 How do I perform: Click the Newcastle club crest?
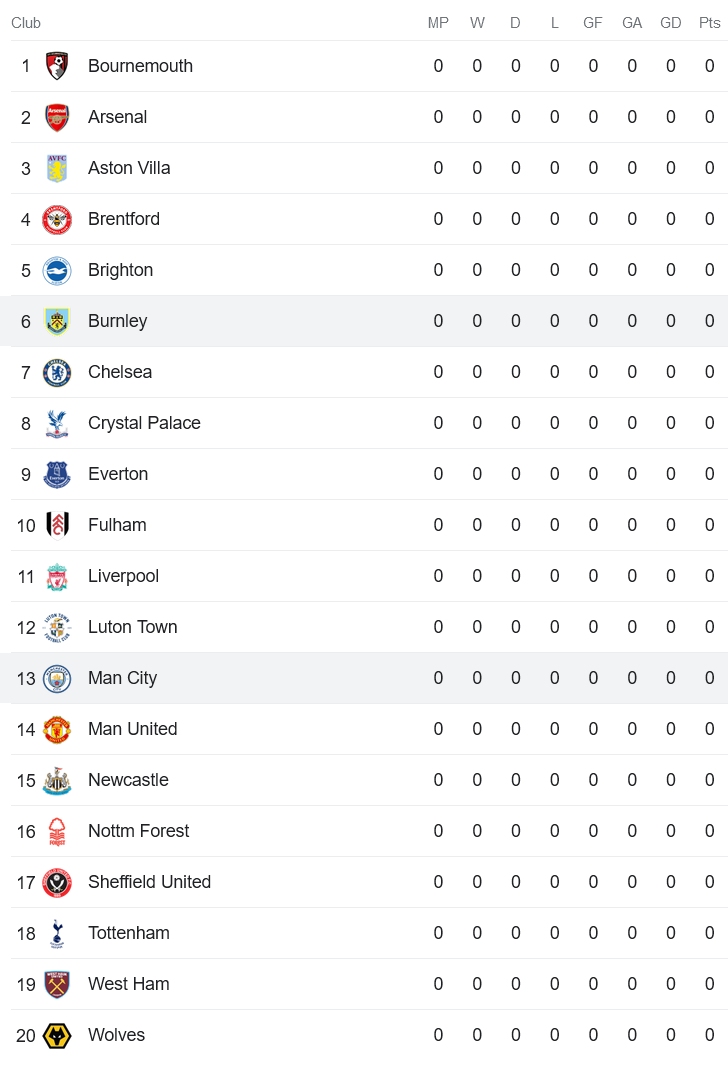click(x=57, y=780)
